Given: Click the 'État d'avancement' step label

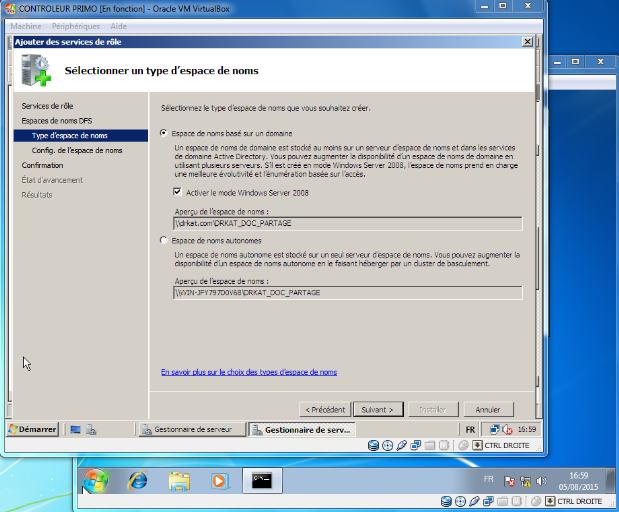Looking at the screenshot, I should 52,180.
